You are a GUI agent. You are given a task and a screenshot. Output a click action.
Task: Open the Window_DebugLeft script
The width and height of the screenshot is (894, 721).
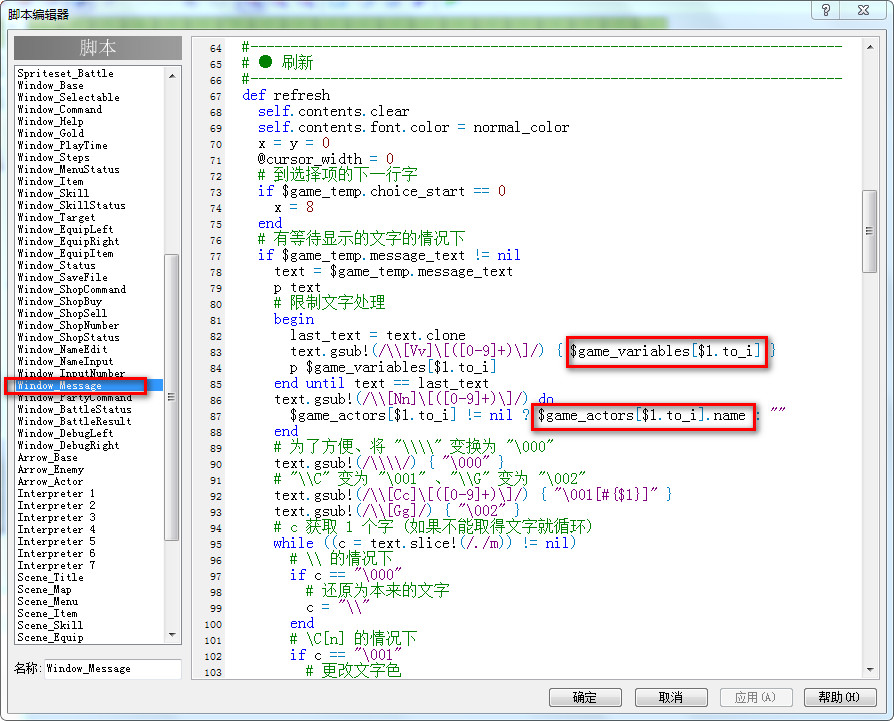pos(66,433)
